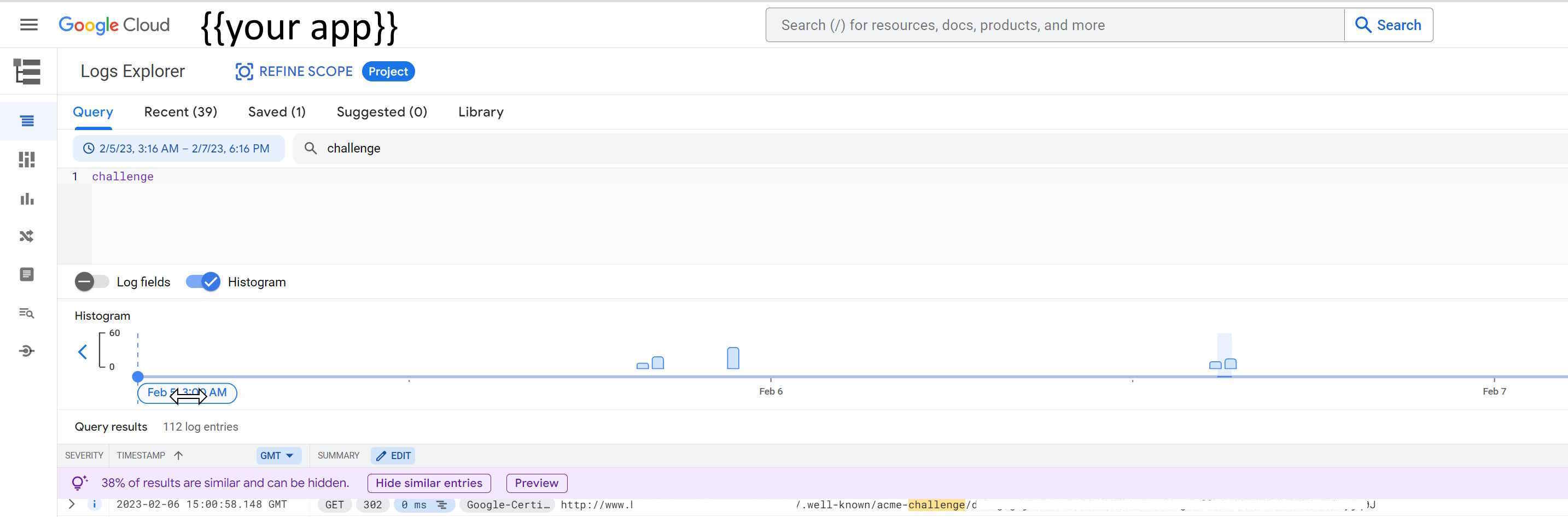Click the Preview button
Screen dimensions: 1568x517
click(x=537, y=483)
